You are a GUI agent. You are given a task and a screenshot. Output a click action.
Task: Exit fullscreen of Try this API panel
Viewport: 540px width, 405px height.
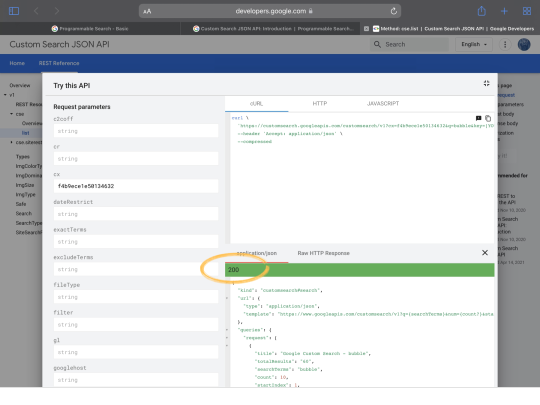(486, 83)
